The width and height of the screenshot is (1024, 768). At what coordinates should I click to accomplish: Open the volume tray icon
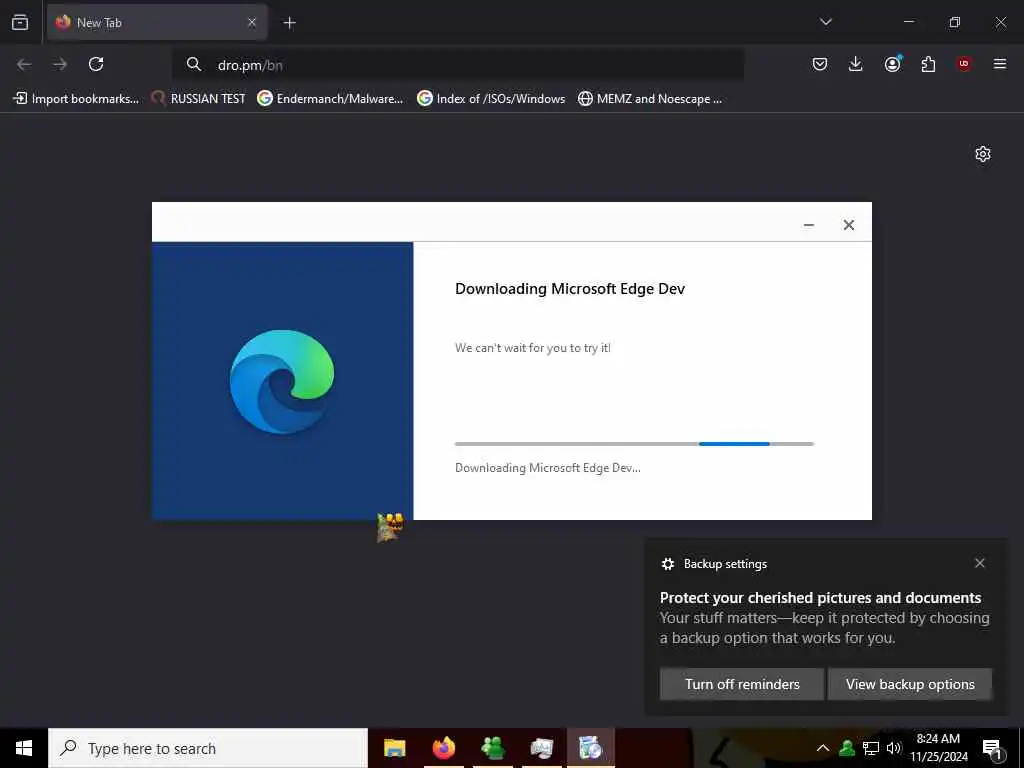tap(893, 748)
